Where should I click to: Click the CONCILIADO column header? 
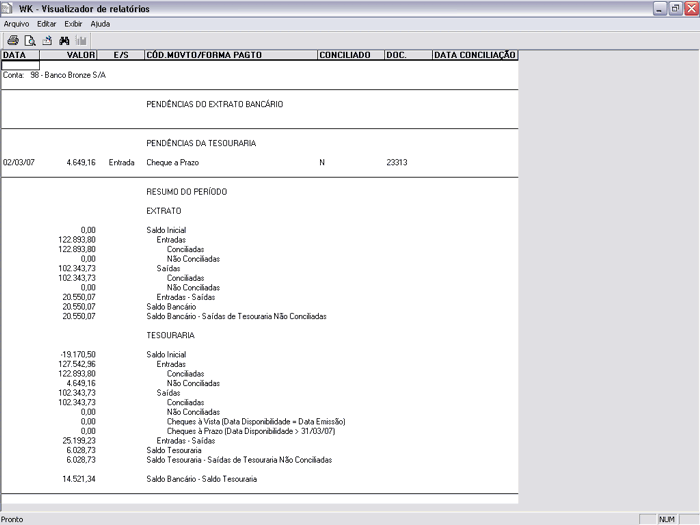click(349, 55)
